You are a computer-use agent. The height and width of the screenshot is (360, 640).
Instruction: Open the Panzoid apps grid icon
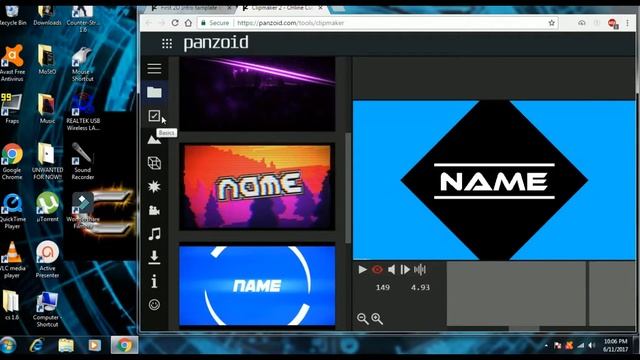pos(167,43)
